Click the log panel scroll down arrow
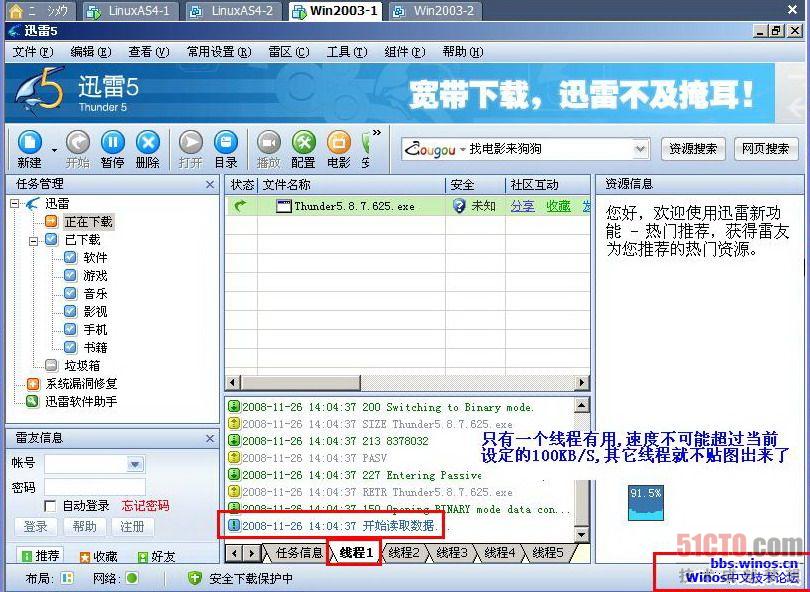Screen dimensions: 810x592 tap(581, 534)
